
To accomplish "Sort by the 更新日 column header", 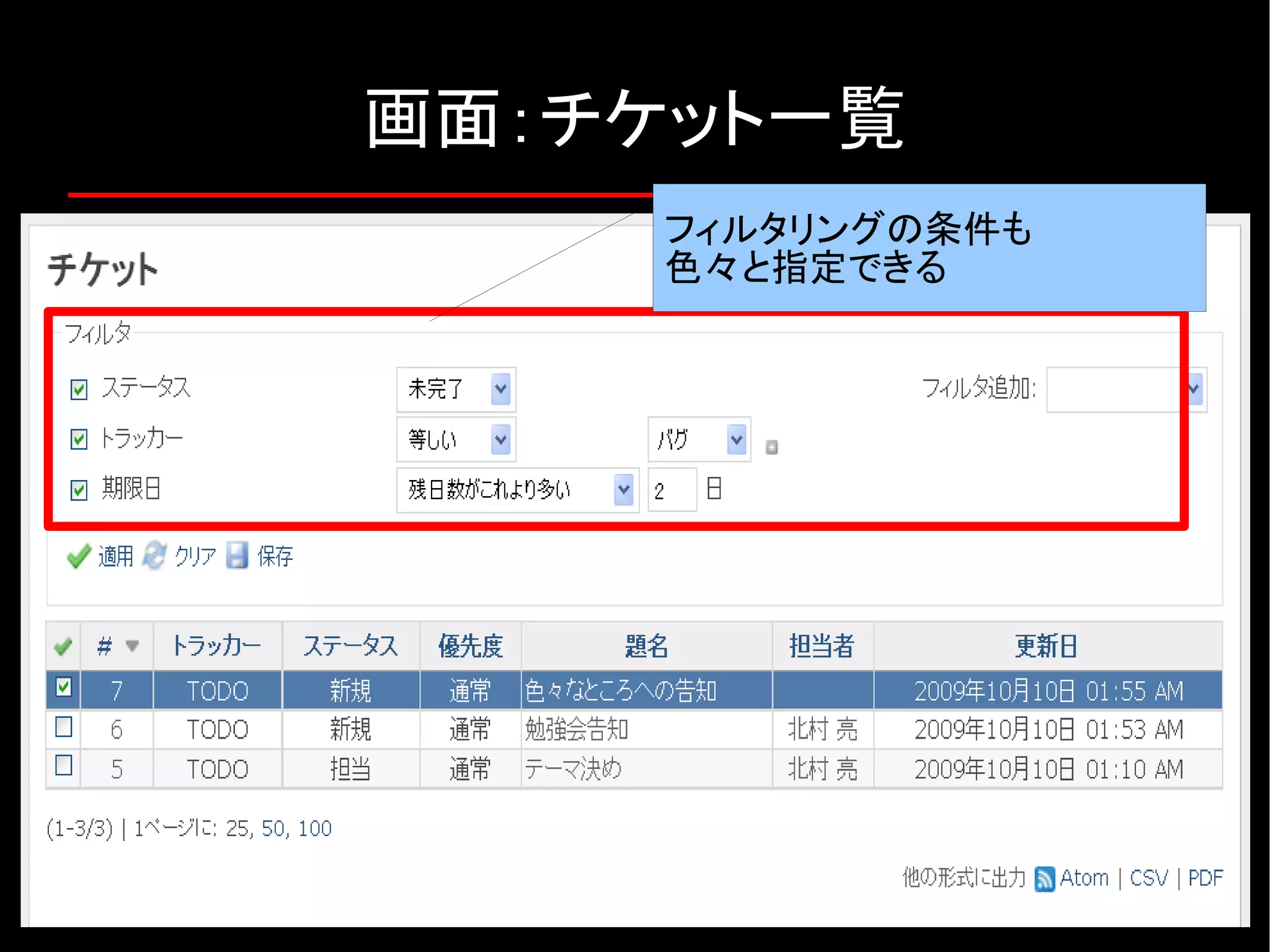I will (x=1046, y=646).
